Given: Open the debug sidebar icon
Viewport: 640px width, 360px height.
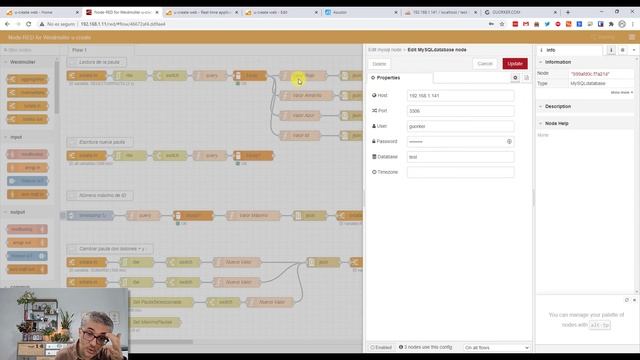Looking at the screenshot, I should (x=622, y=50).
